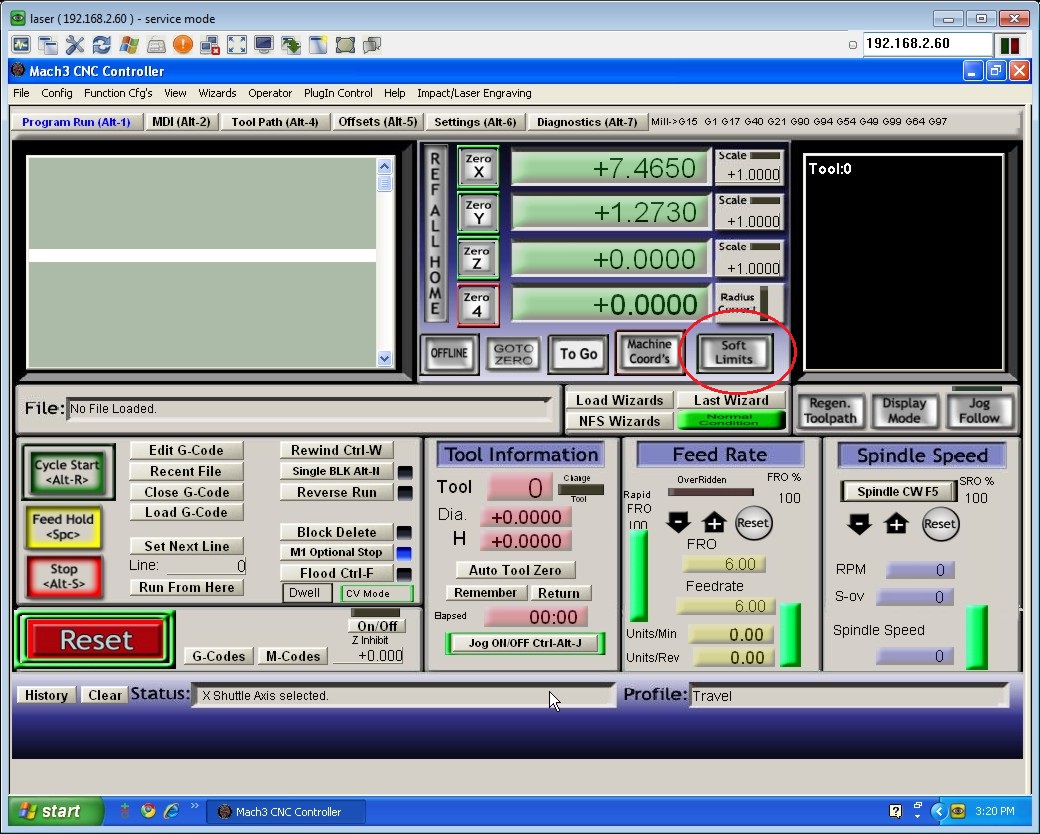The width and height of the screenshot is (1040, 834).
Task: Toggle Reverse Run
Action: 336,492
